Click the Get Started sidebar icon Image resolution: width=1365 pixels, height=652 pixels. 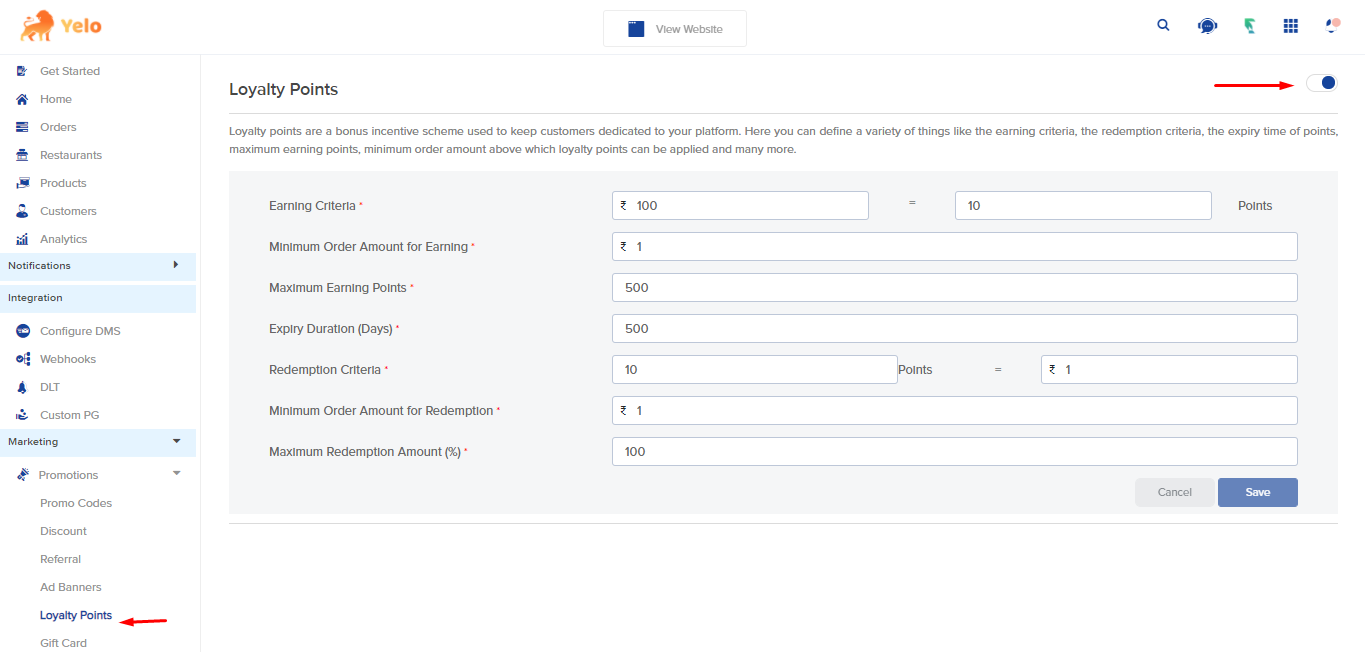(22, 71)
